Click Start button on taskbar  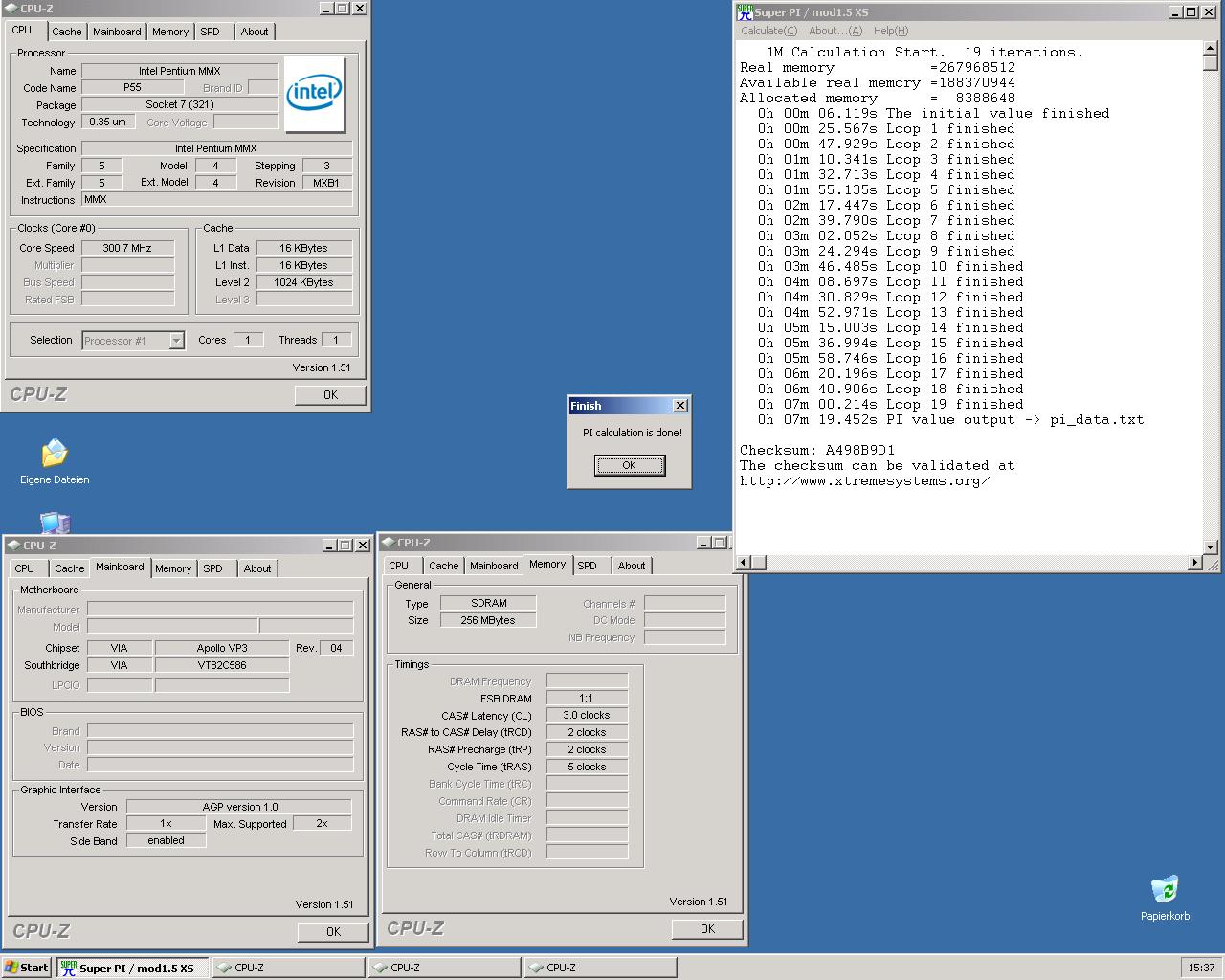[27, 968]
